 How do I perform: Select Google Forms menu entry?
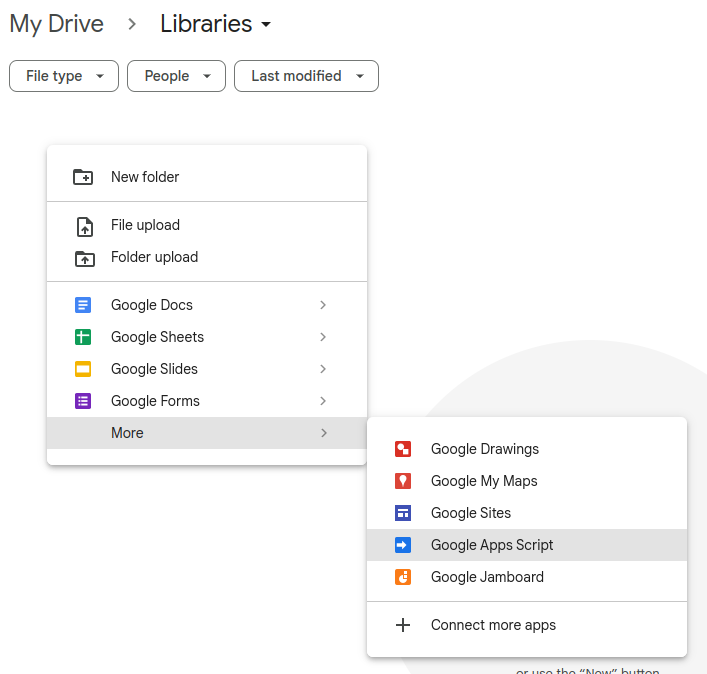(207, 401)
